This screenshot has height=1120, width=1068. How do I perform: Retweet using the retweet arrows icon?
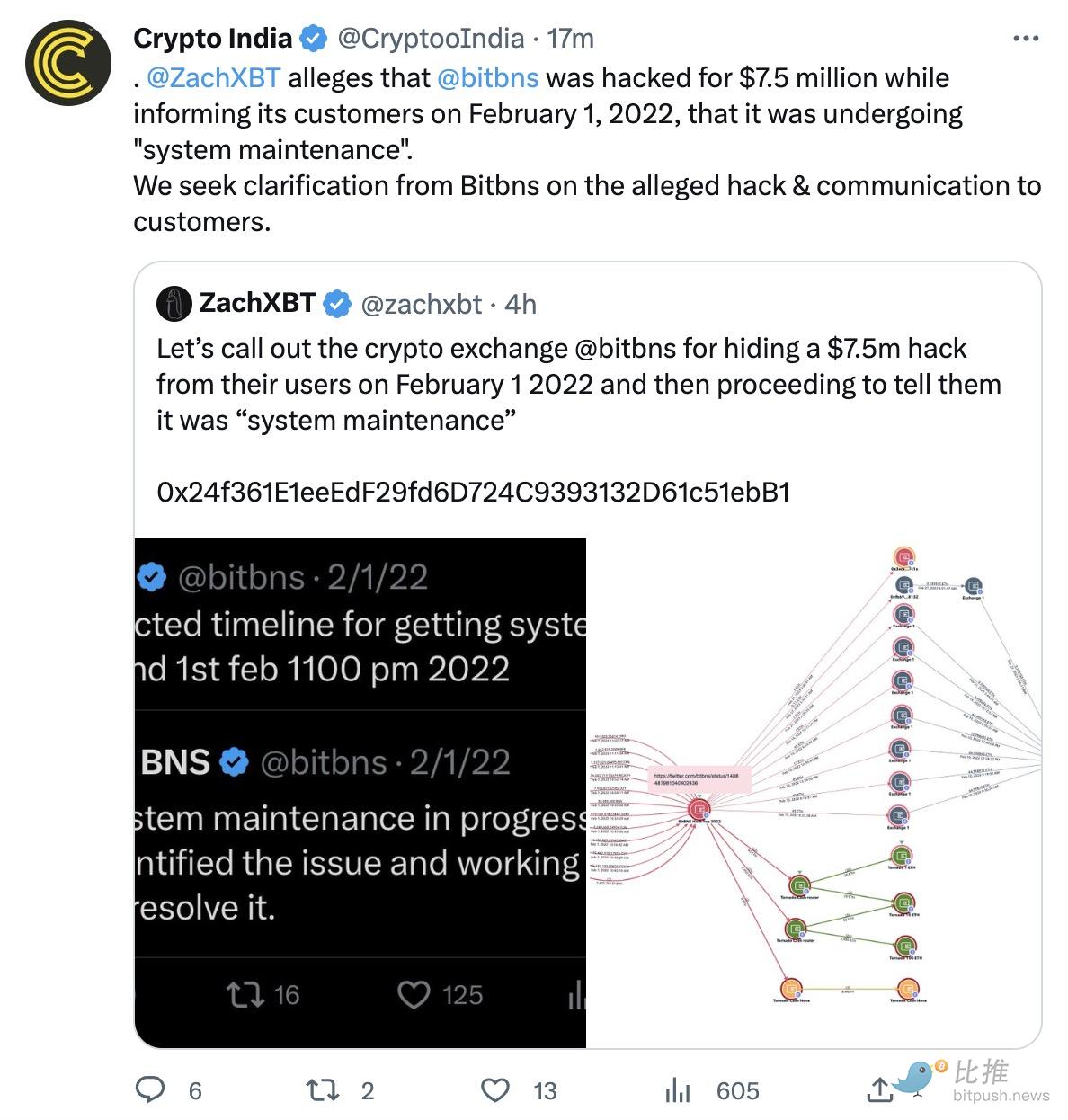[322, 1090]
